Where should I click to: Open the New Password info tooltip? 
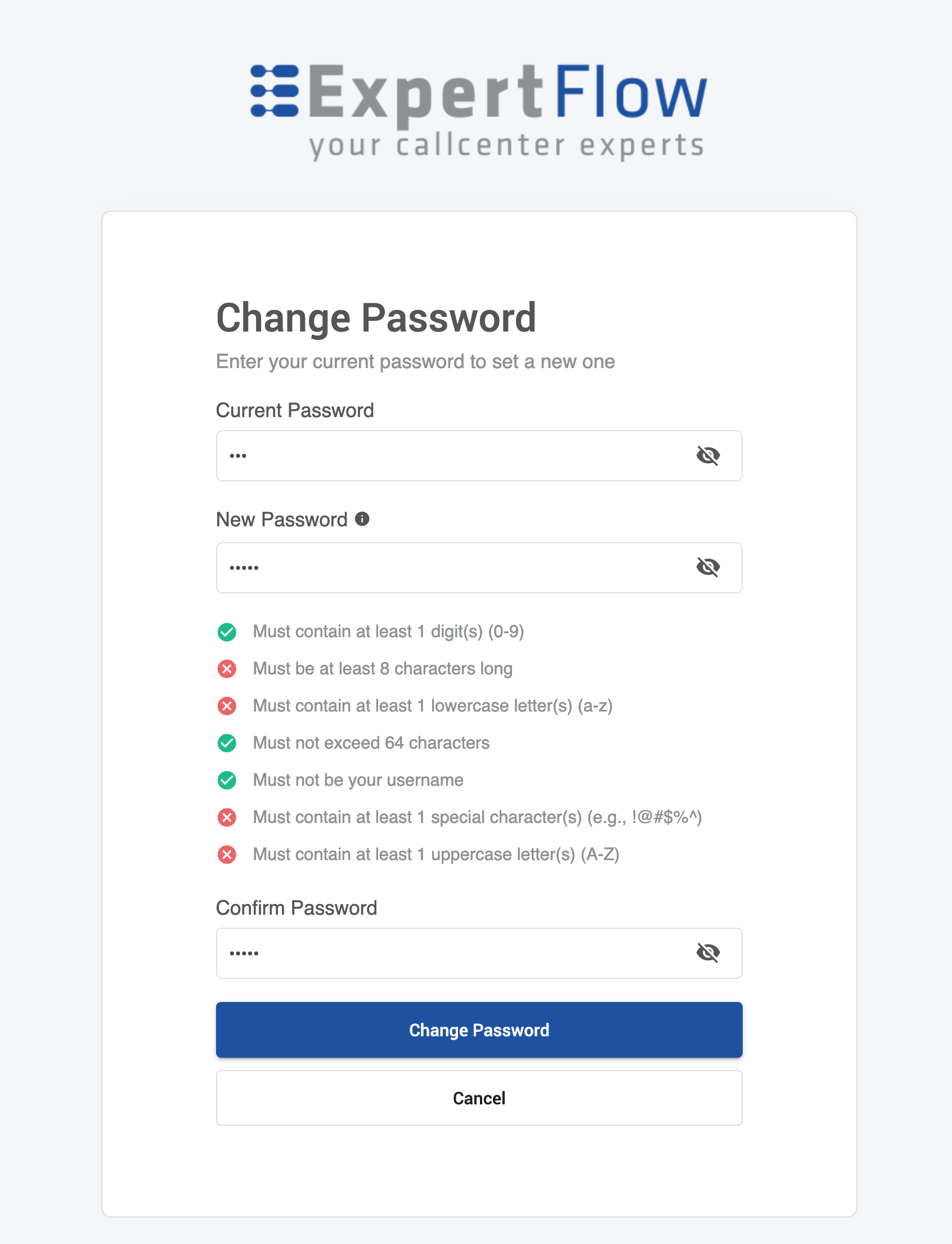[363, 518]
